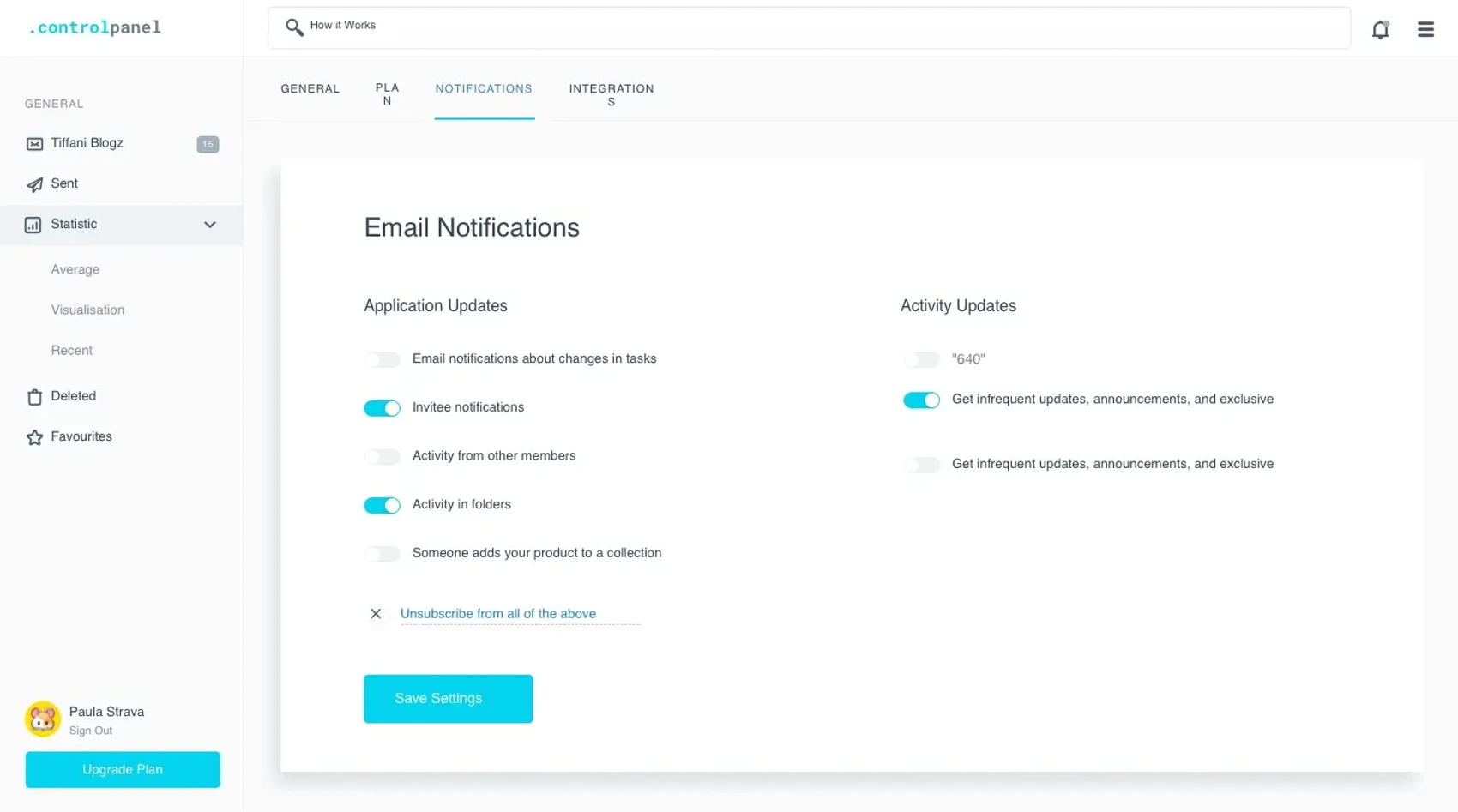Turn off Activity in folders toggle
This screenshot has height=812, width=1458.
[382, 505]
